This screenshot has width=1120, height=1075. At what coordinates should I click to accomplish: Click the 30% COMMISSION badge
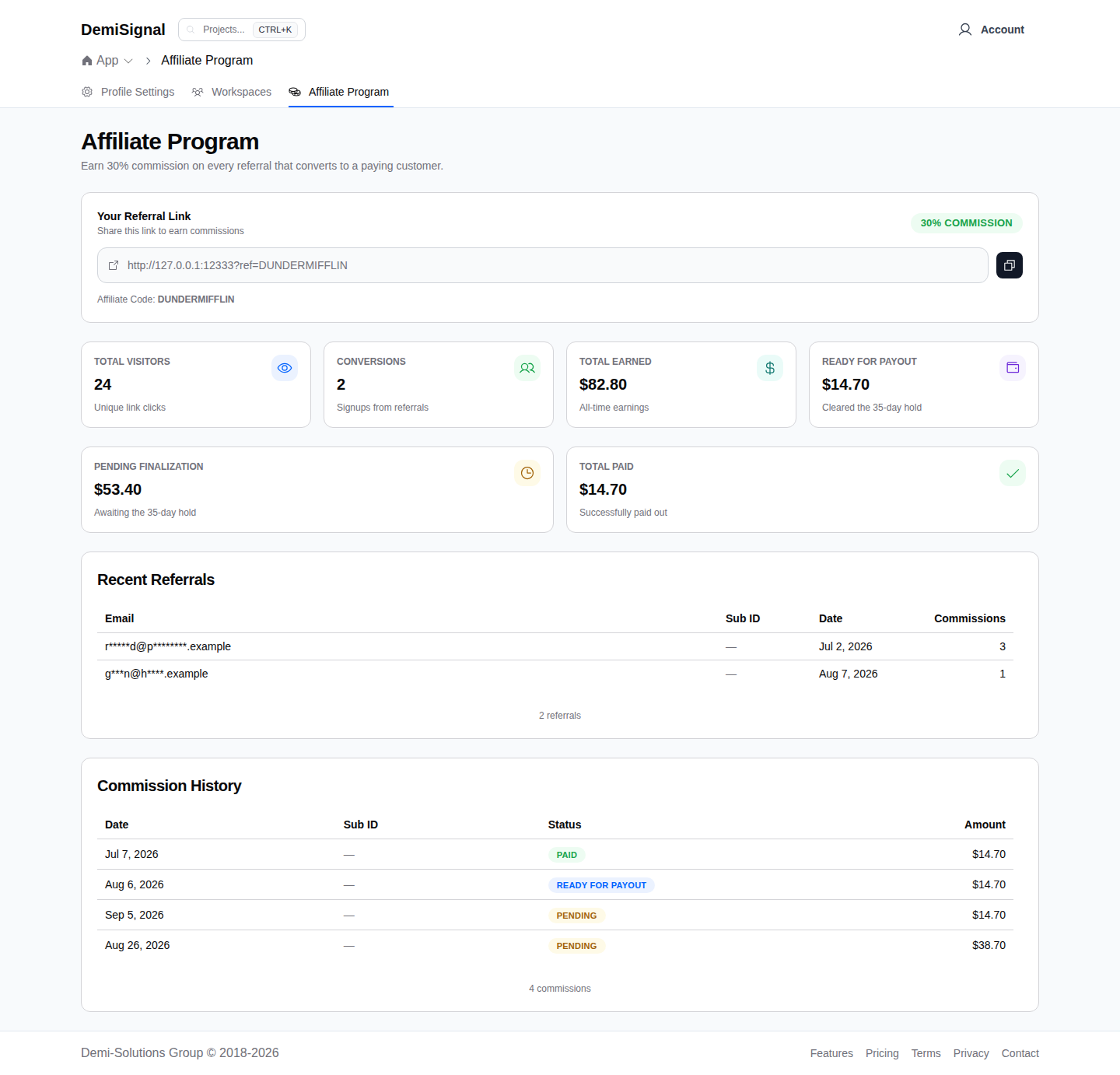(967, 223)
